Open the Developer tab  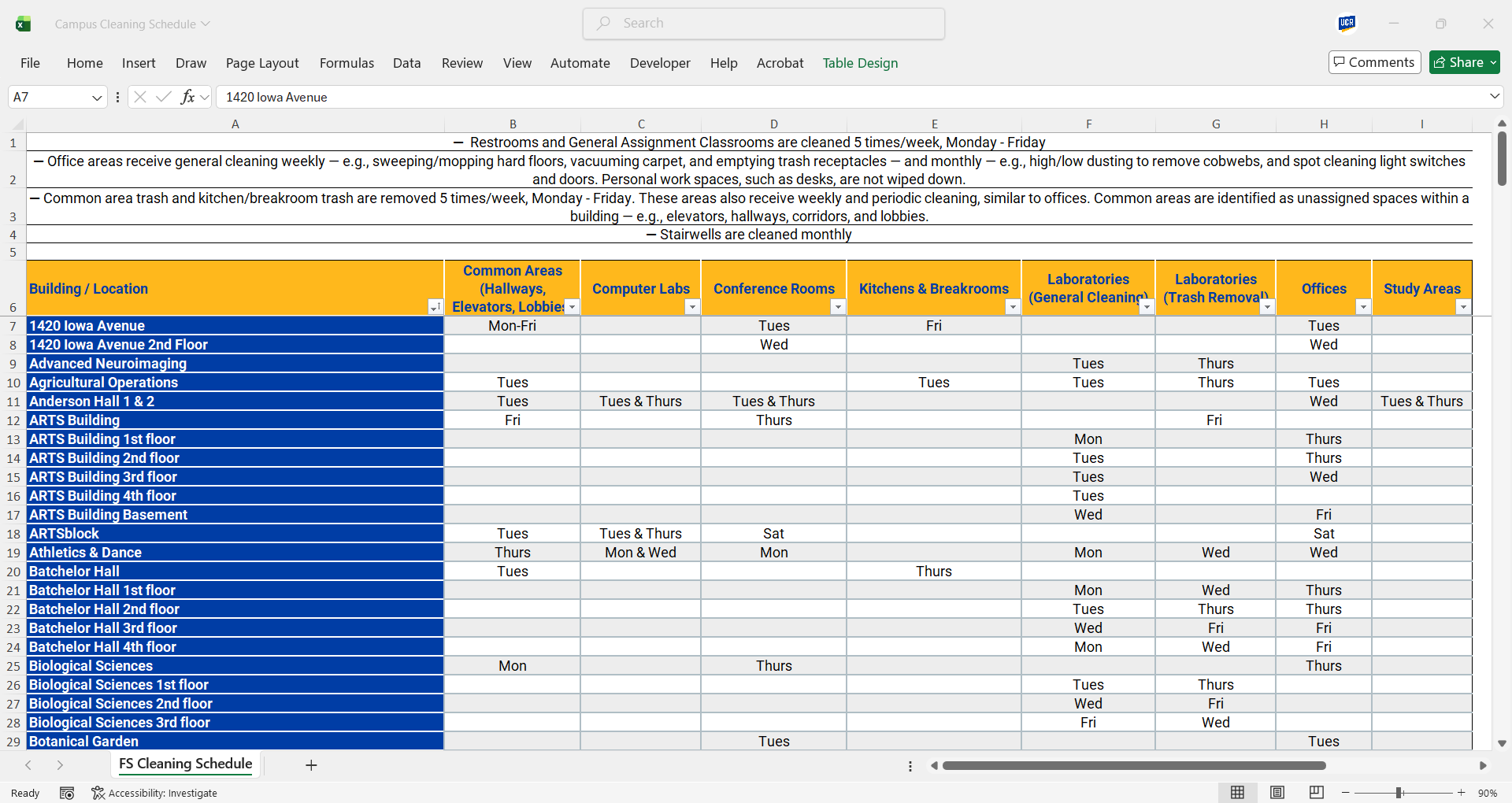click(660, 63)
